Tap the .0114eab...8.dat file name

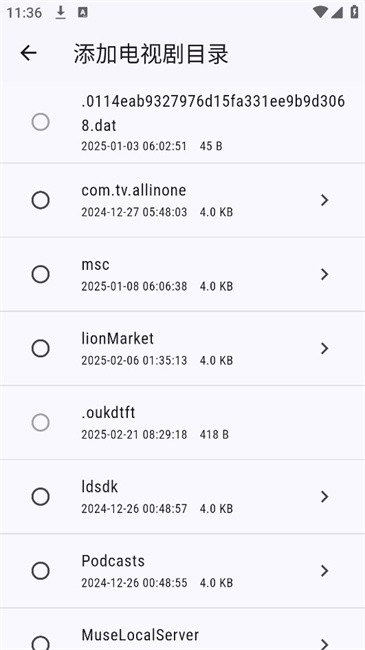click(213, 113)
